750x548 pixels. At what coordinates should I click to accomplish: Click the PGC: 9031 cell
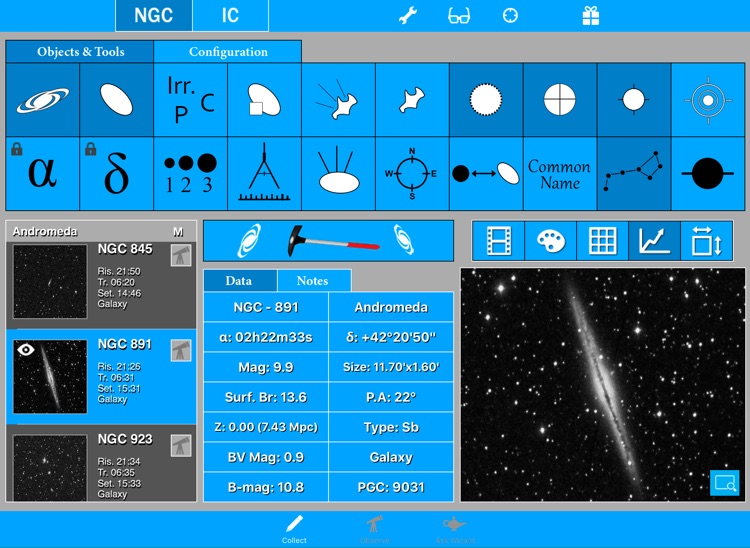click(391, 487)
